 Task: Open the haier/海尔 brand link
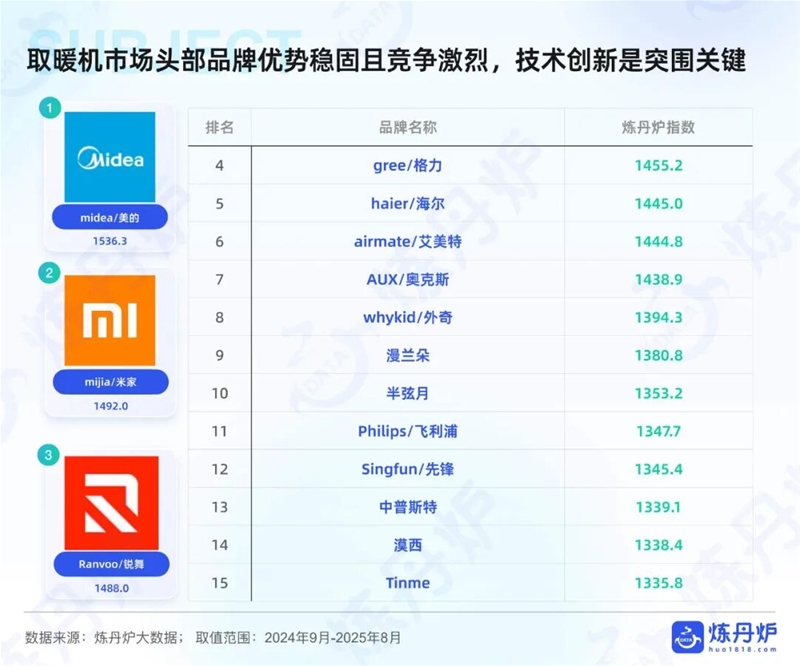click(407, 203)
